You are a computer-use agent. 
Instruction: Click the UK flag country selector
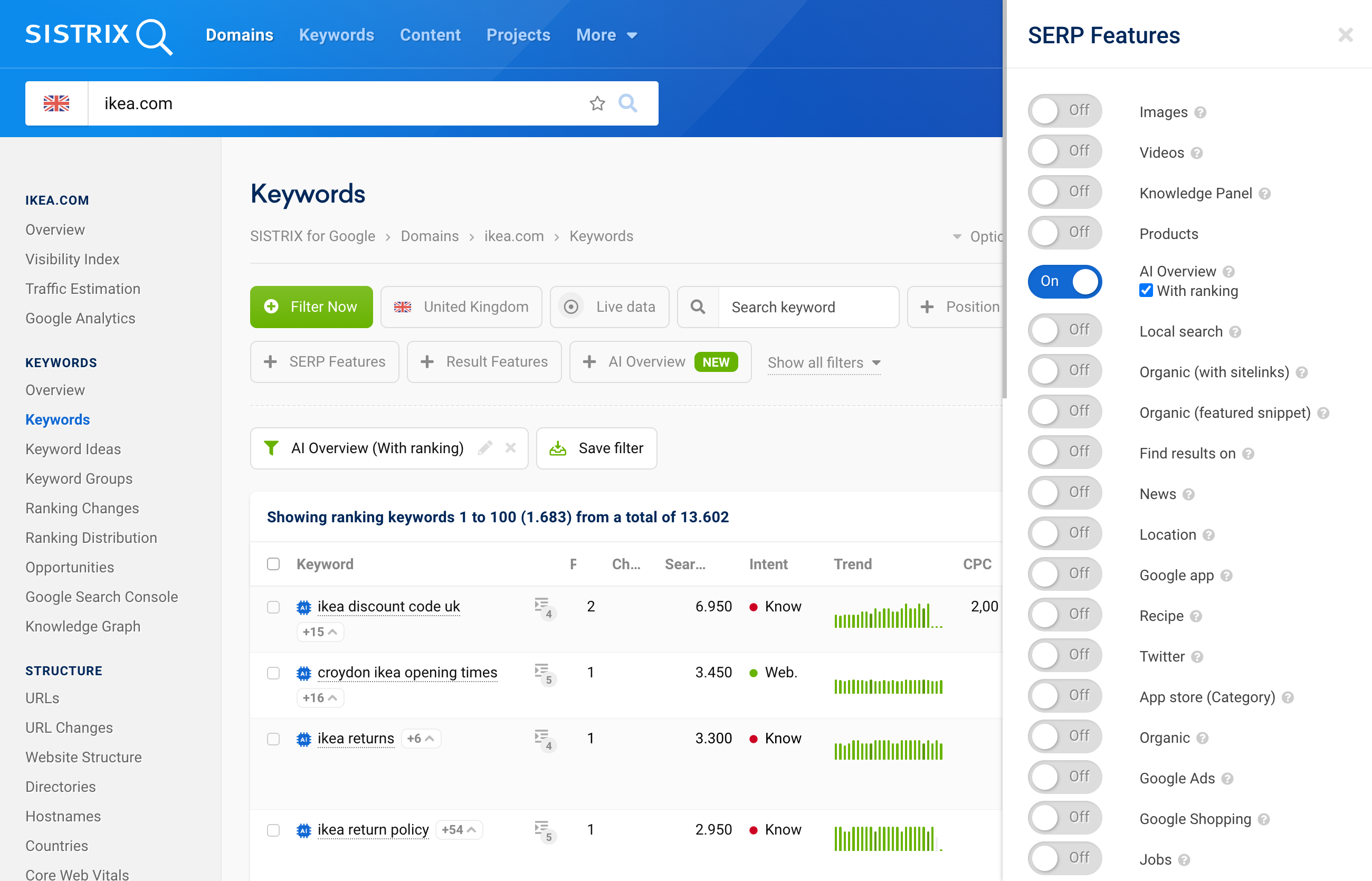[56, 103]
